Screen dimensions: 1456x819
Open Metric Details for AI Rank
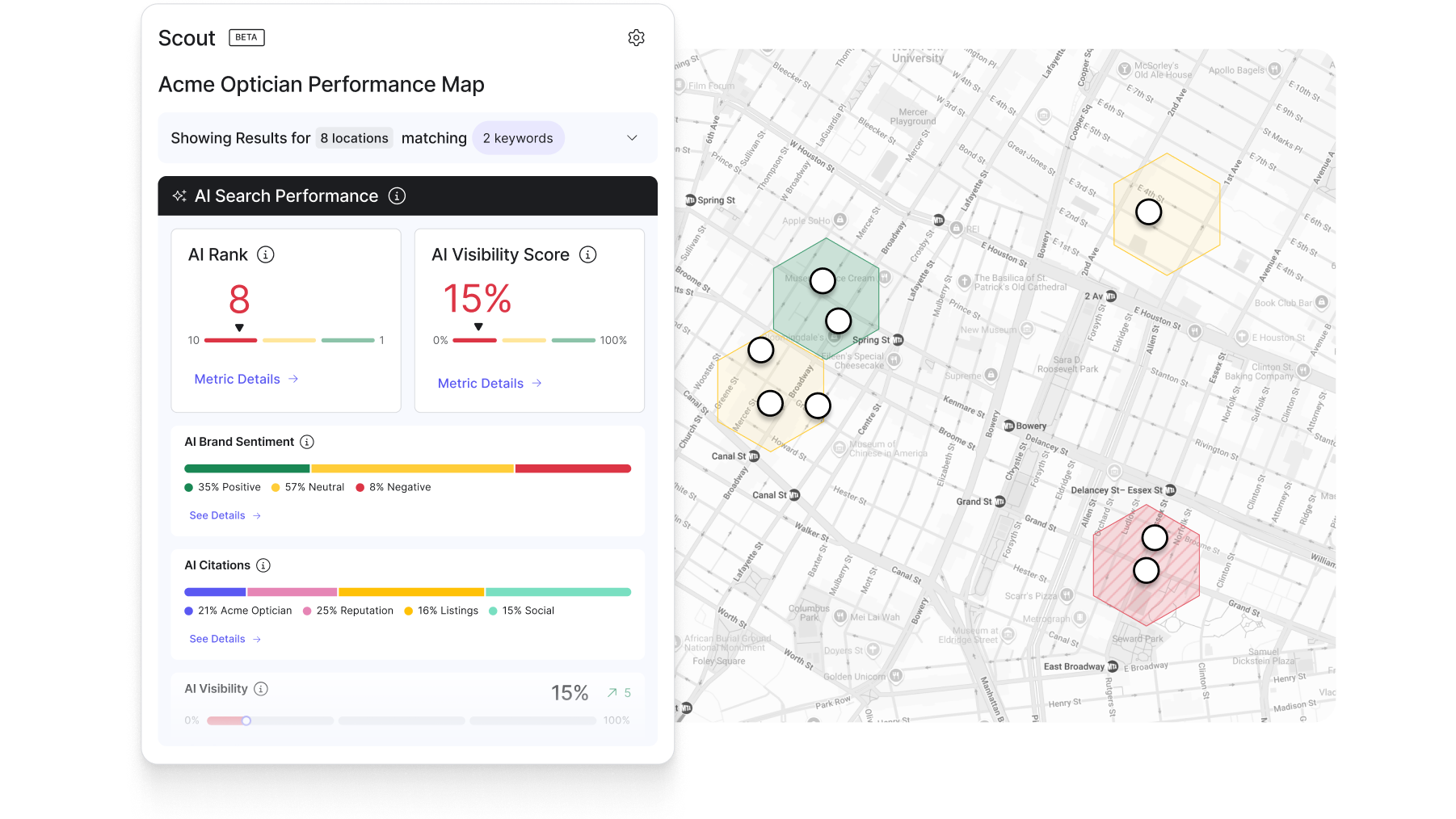(246, 379)
